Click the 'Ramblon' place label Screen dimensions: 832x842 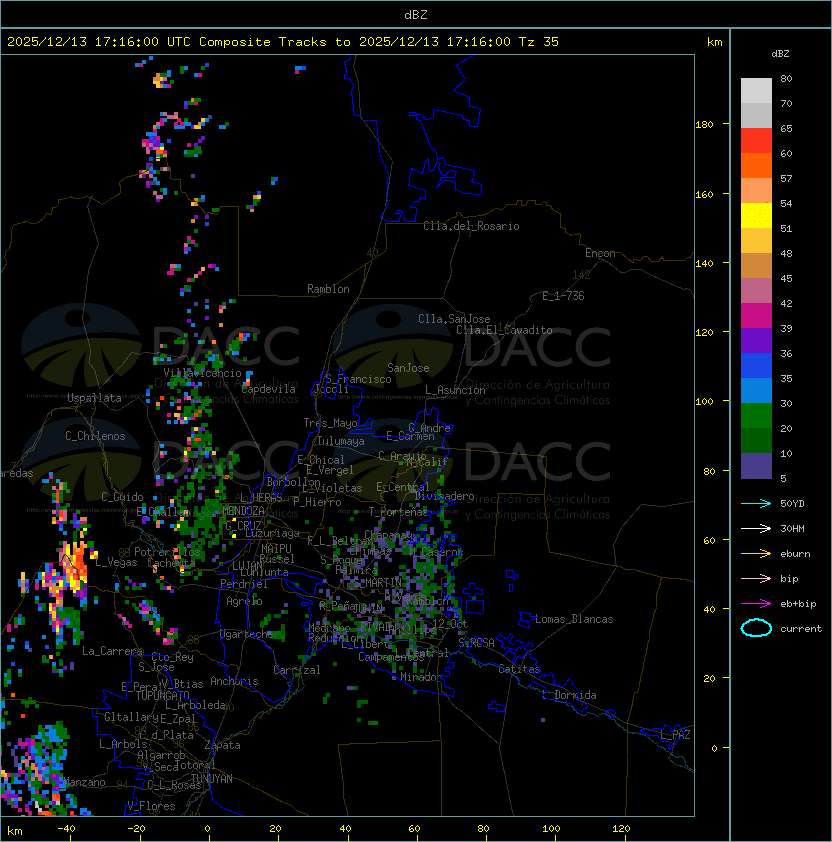(x=328, y=289)
